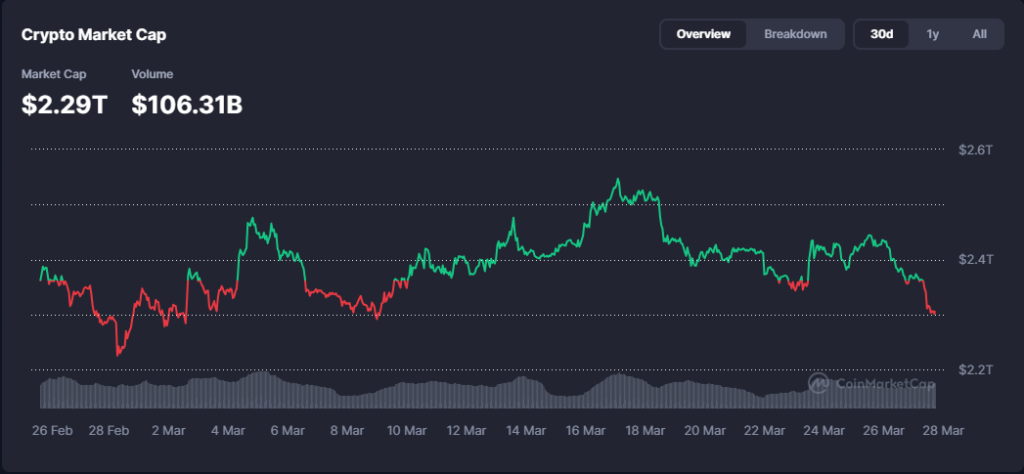Click the volume bars under the chart

(x=480, y=392)
